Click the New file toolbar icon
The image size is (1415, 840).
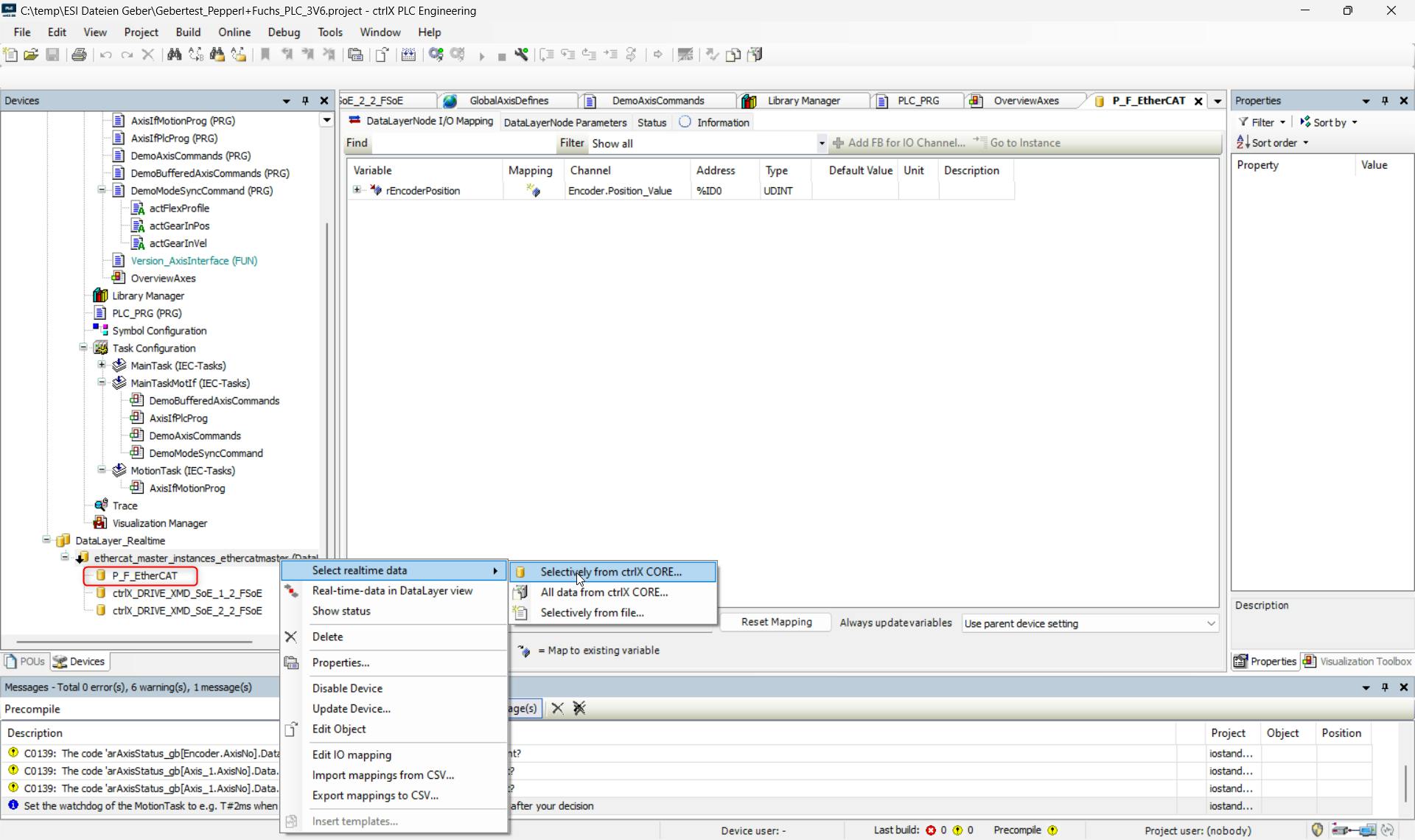[10, 55]
